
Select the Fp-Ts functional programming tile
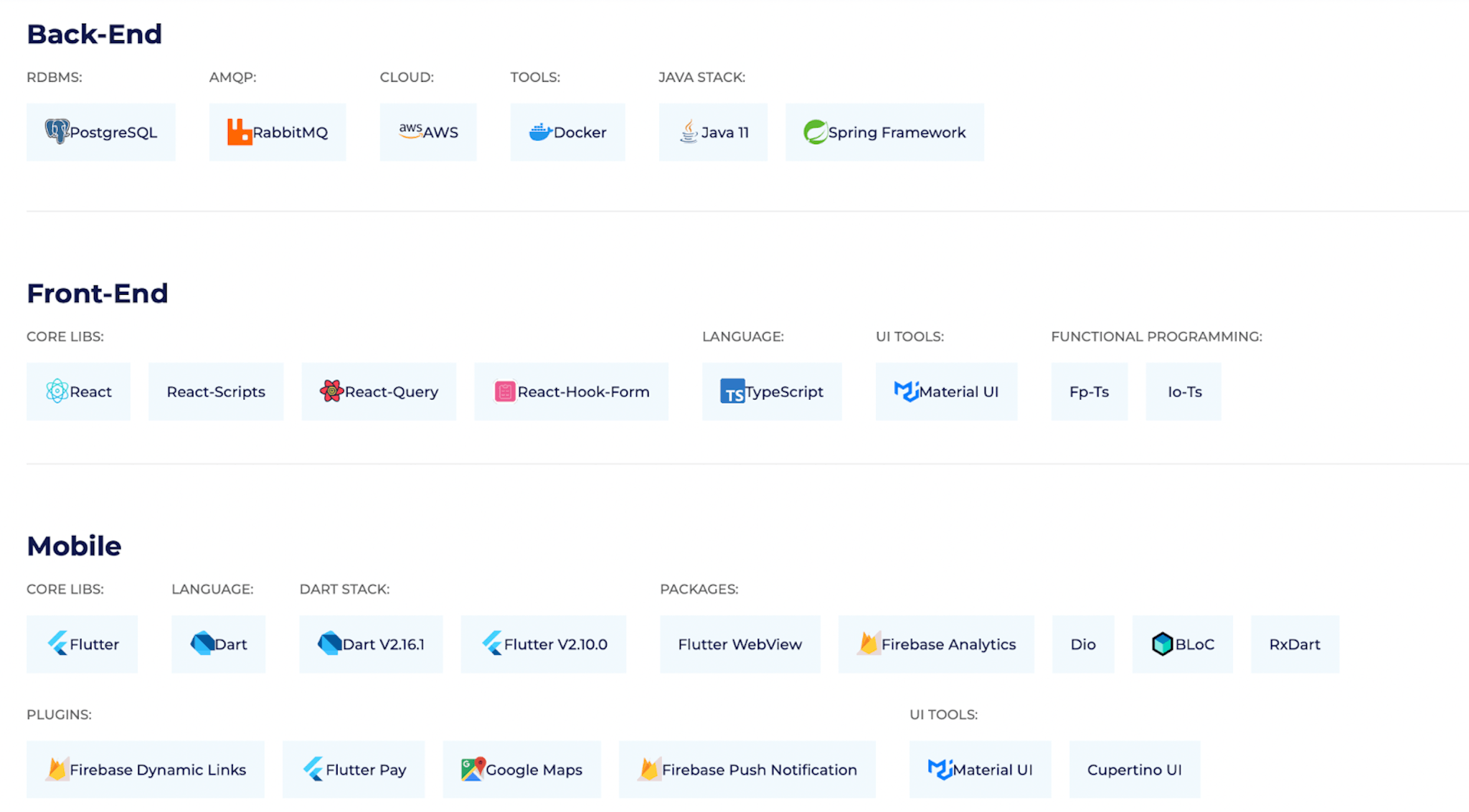click(x=1089, y=392)
